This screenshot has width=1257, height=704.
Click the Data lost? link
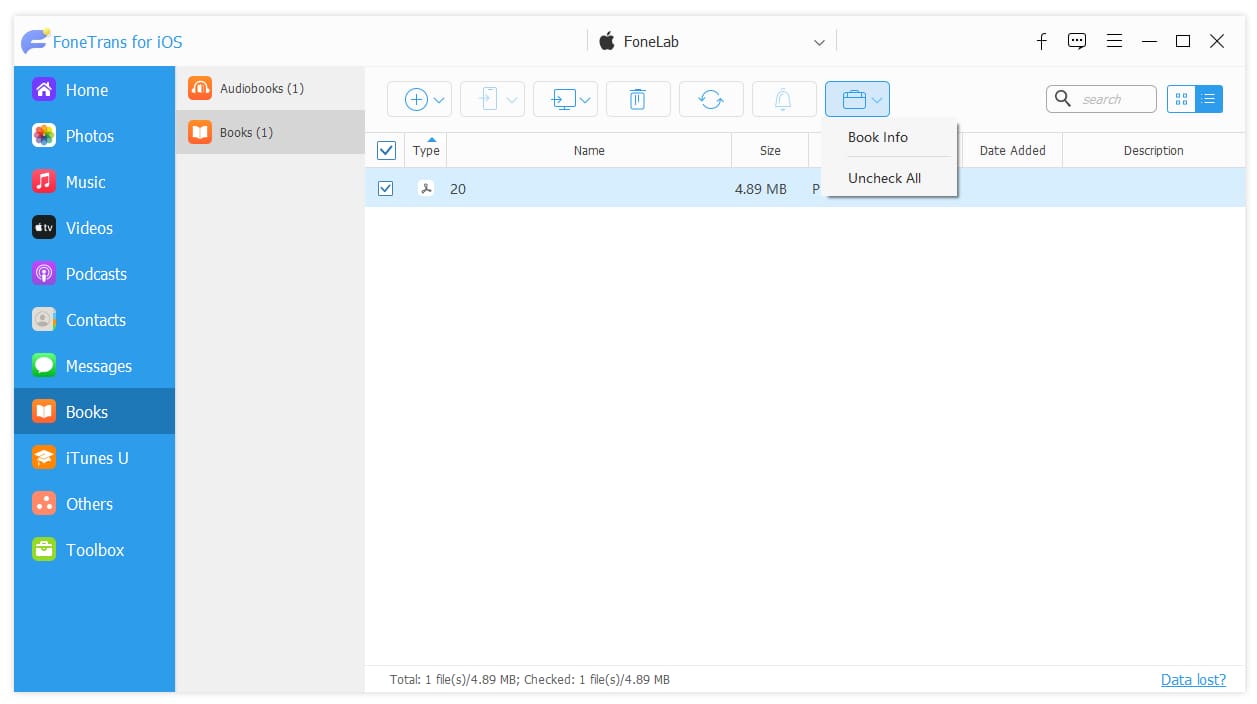pos(1193,679)
